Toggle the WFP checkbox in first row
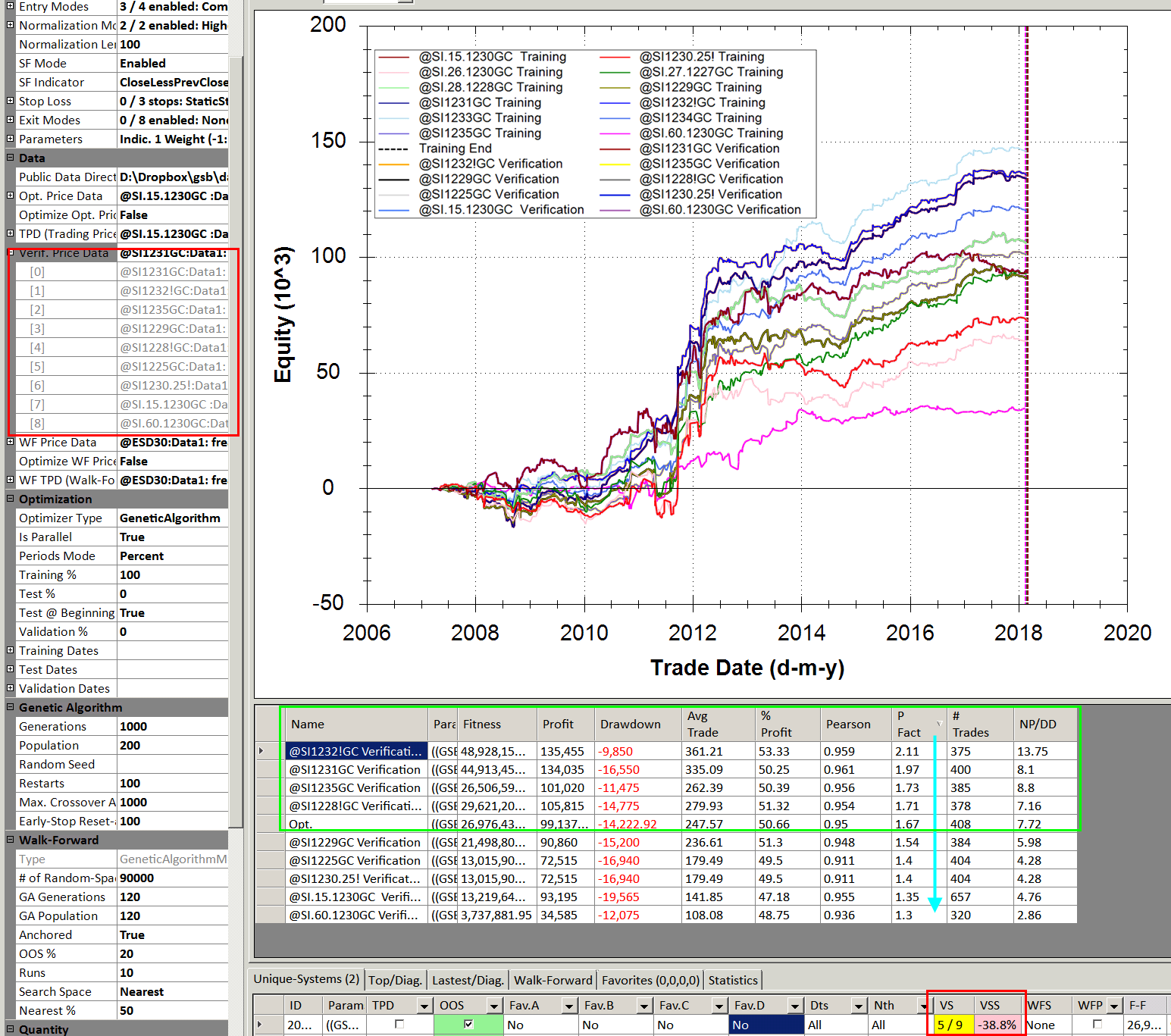Screen dimensions: 1171x1036 (1097, 1025)
